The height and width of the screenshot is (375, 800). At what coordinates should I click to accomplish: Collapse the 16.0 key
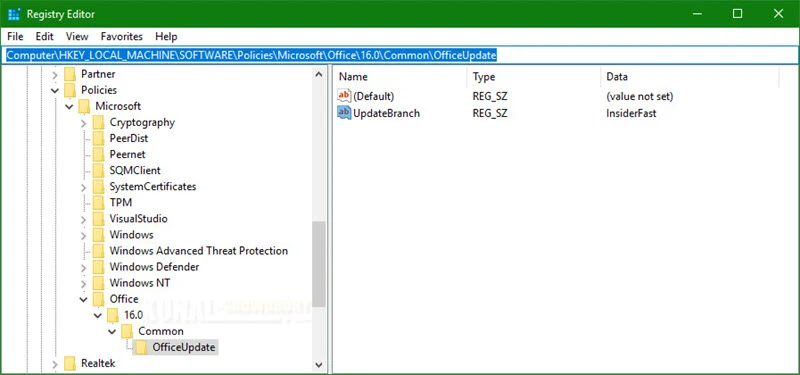coord(98,316)
